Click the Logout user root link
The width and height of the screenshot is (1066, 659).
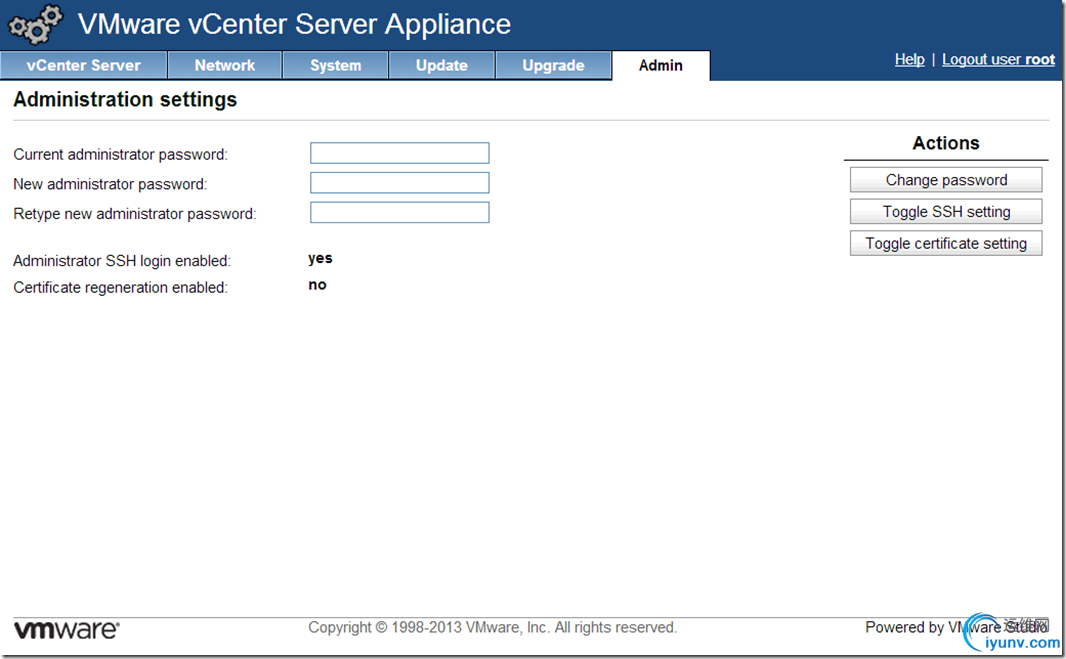(x=998, y=60)
